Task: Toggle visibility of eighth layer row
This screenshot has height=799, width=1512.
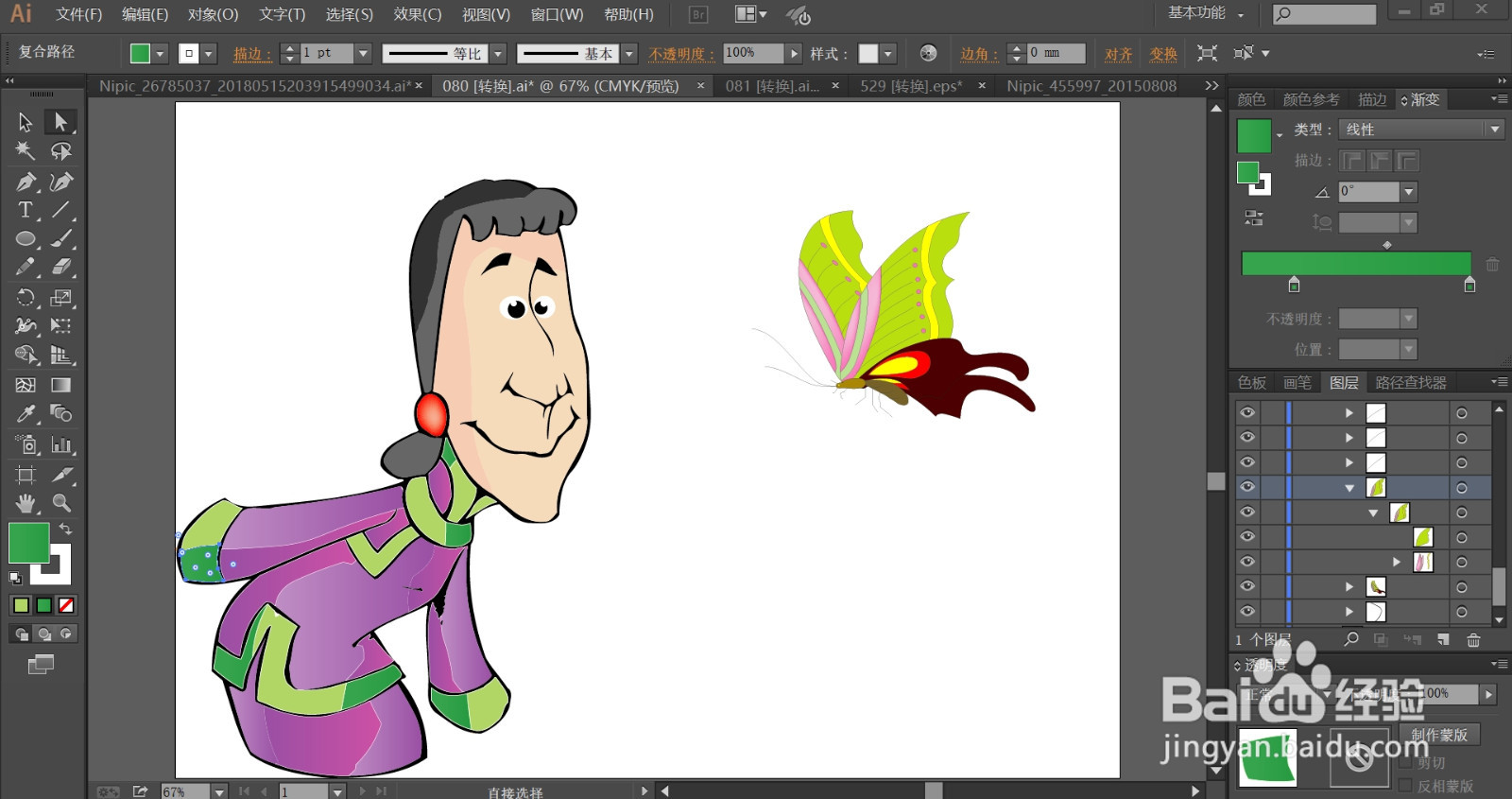Action: pos(1247,586)
